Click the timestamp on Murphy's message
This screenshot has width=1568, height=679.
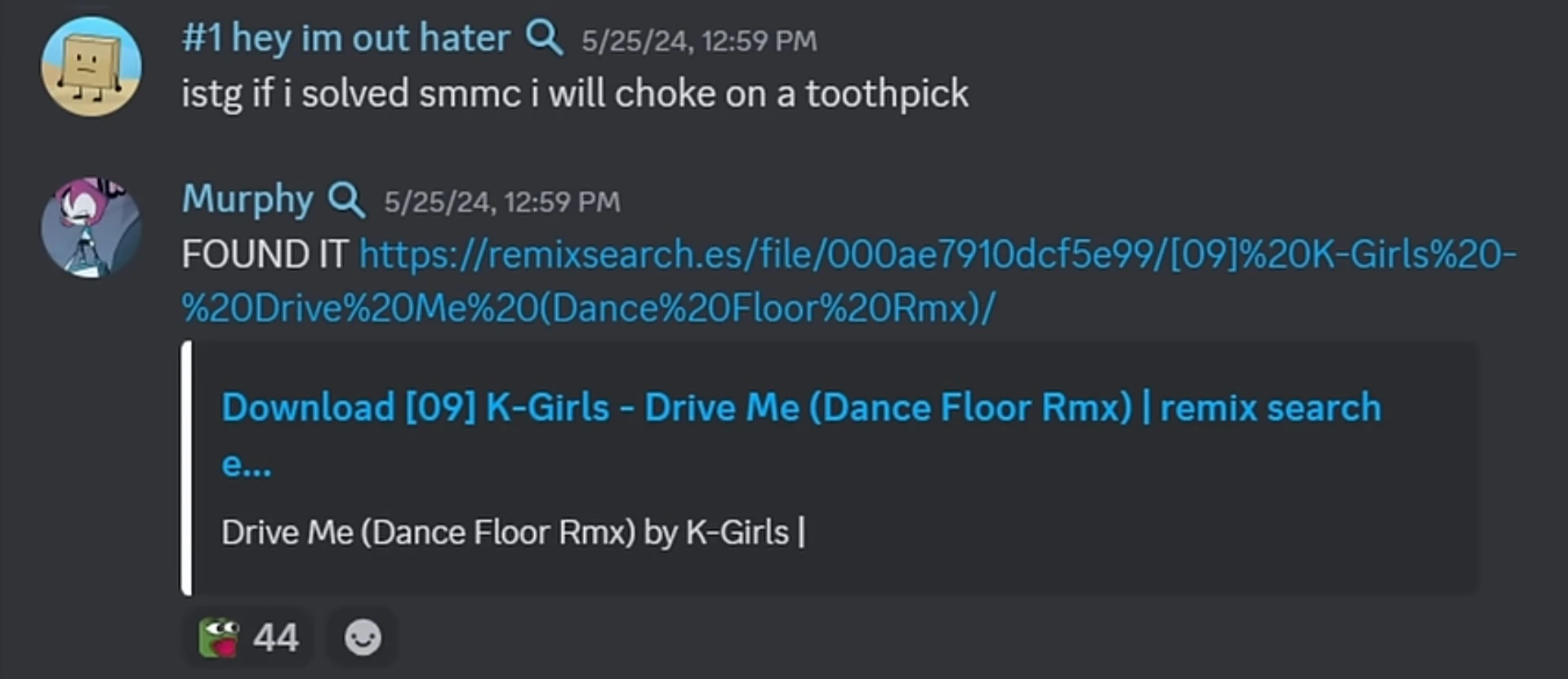tap(502, 202)
